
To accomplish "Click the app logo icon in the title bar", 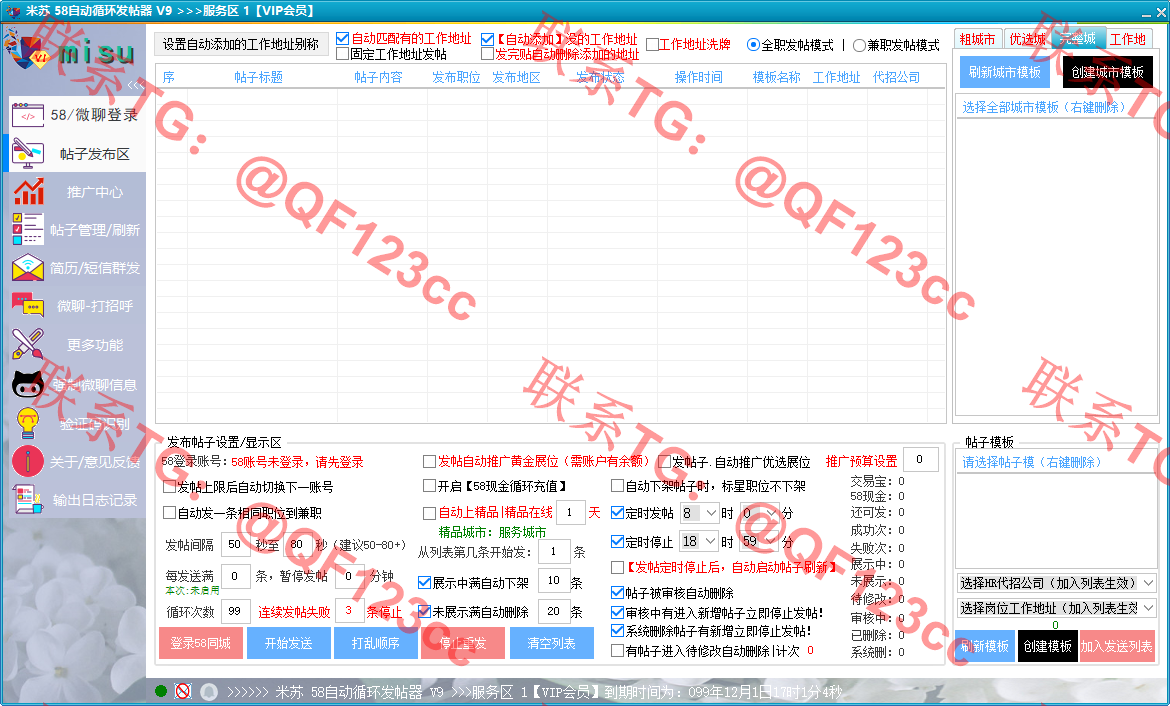I will (x=13, y=11).
